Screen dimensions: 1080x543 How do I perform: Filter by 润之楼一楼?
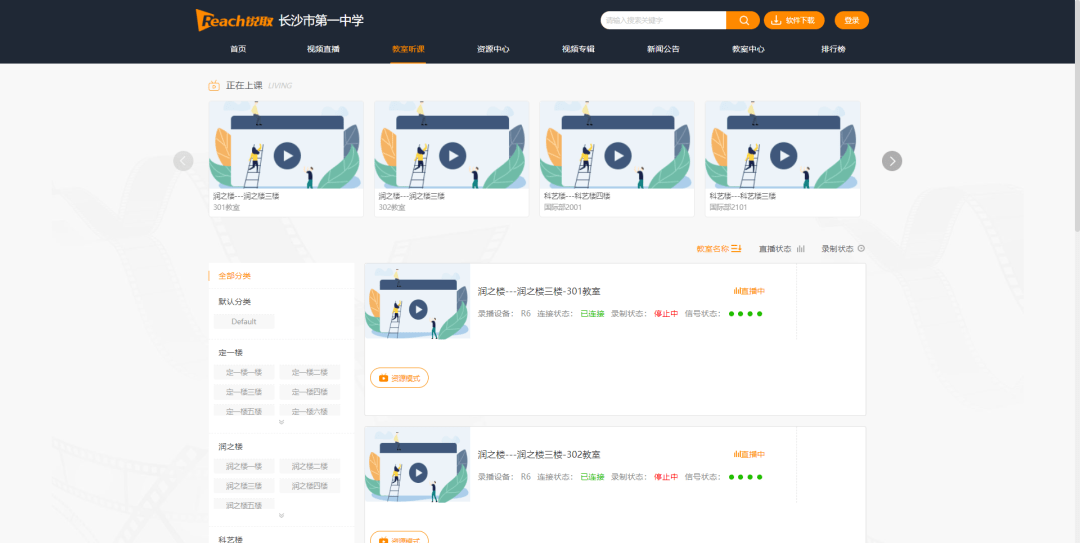point(244,466)
